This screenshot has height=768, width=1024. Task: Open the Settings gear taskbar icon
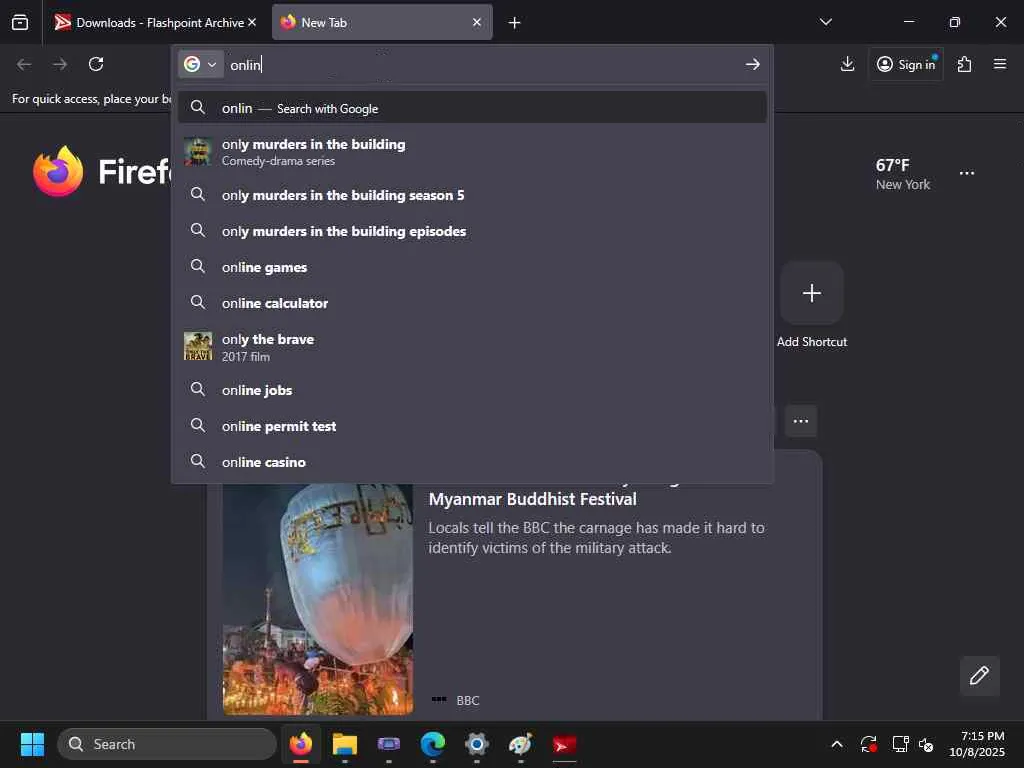[477, 744]
